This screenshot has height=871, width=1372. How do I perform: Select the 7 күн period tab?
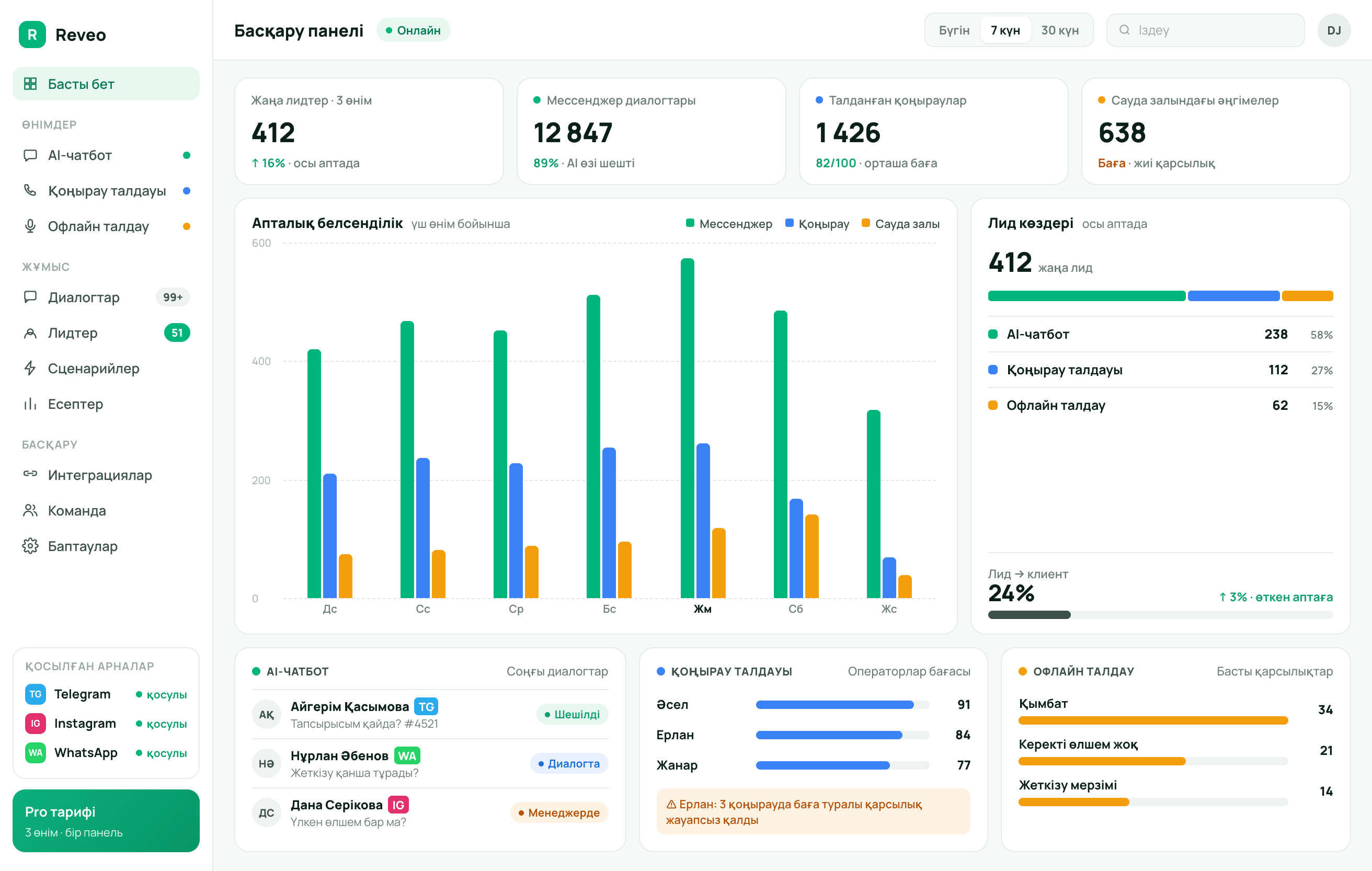click(1005, 30)
